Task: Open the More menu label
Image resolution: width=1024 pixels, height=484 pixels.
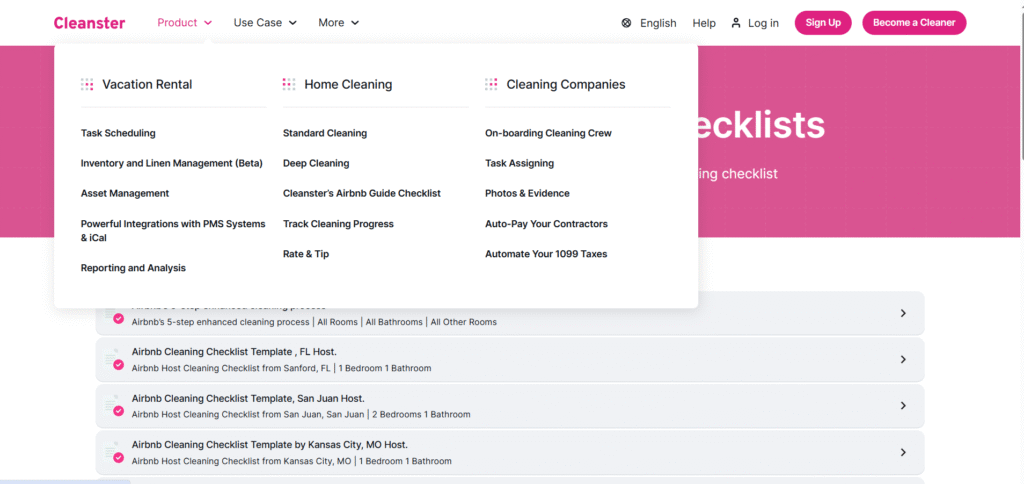Action: 331,23
